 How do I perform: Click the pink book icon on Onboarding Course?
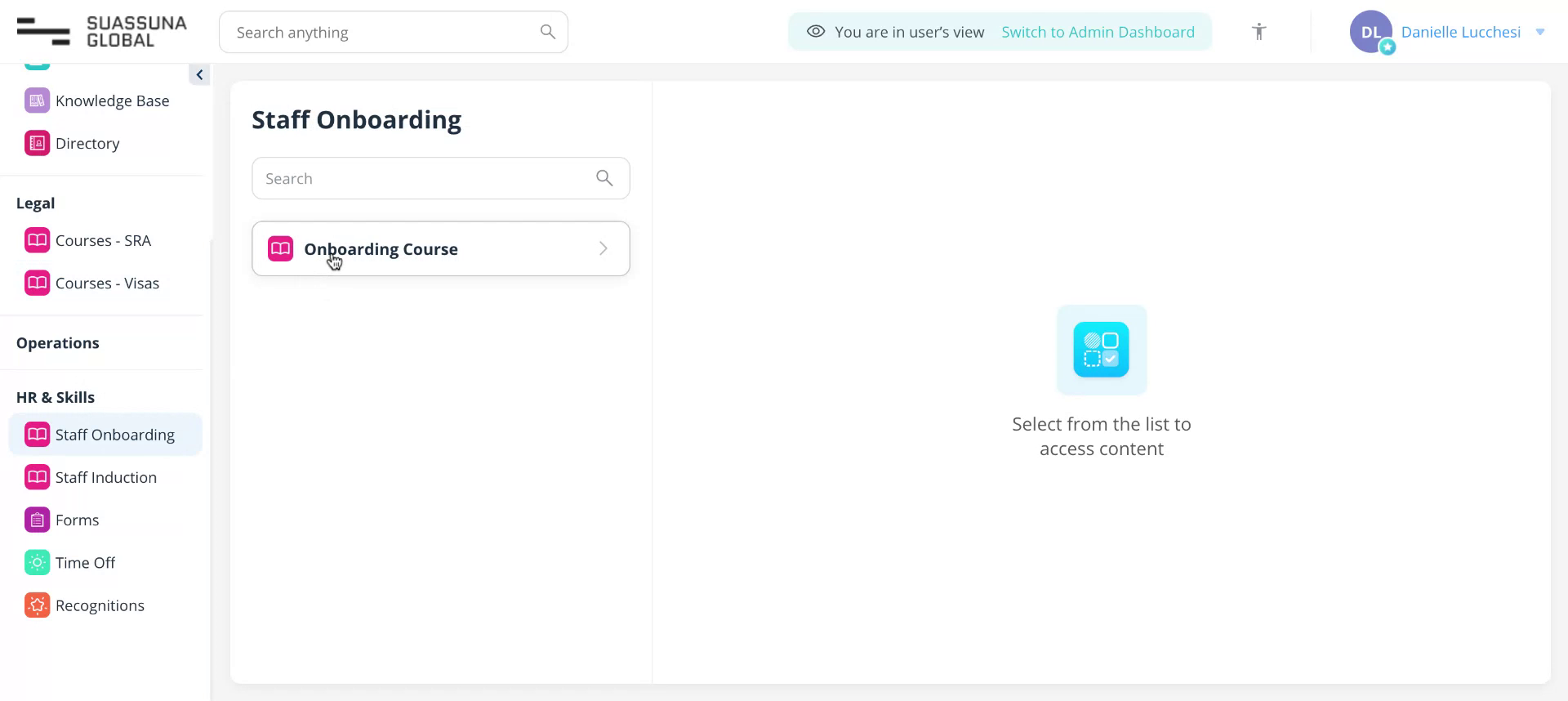point(280,248)
